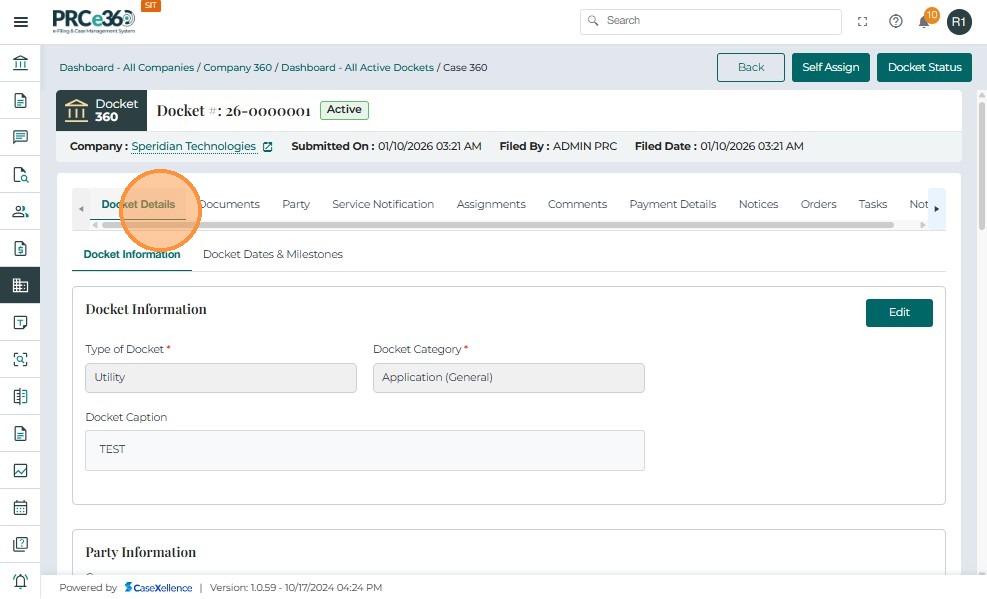This screenshot has height=599, width=987.
Task: Click the people group sidebar icon
Action: (20, 211)
